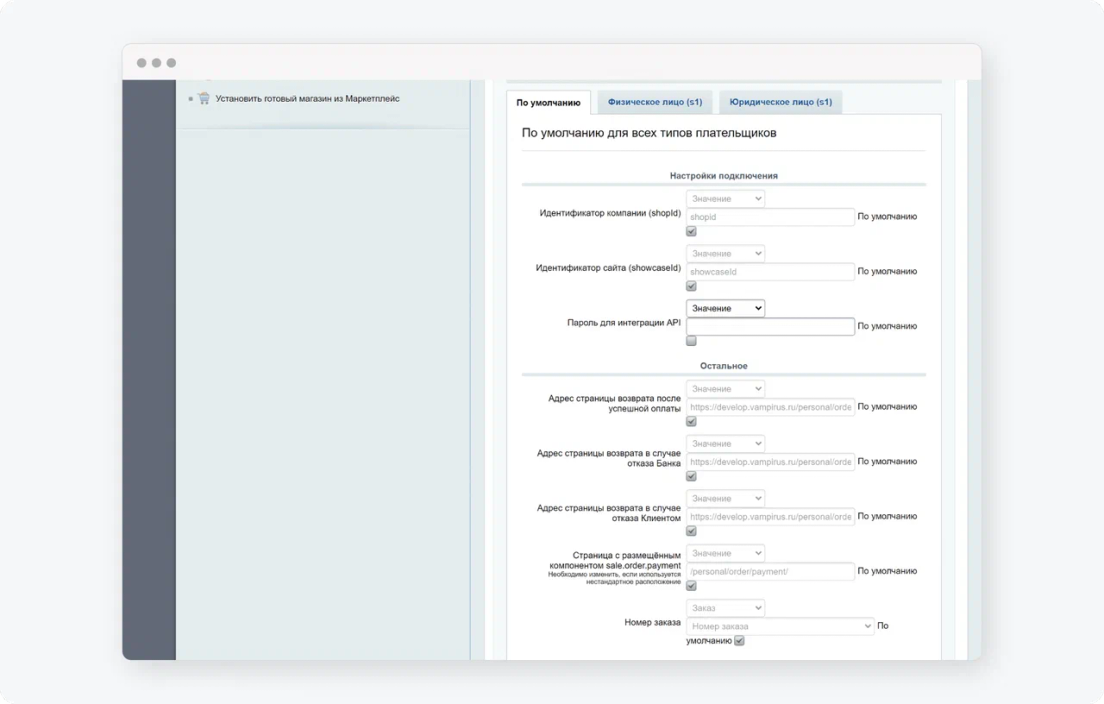Enable default checkbox for API password
Viewport: 1104px width, 704px height.
(691, 341)
